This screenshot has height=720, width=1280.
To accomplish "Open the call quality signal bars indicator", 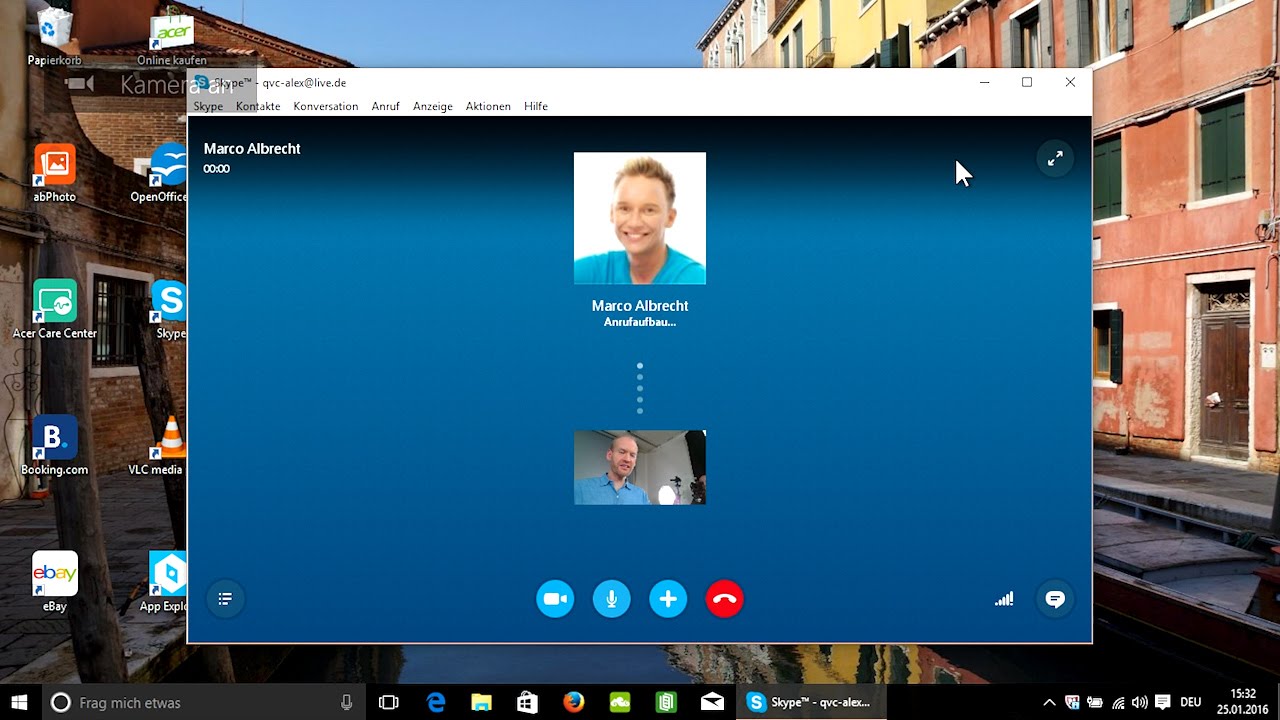I will point(1004,599).
